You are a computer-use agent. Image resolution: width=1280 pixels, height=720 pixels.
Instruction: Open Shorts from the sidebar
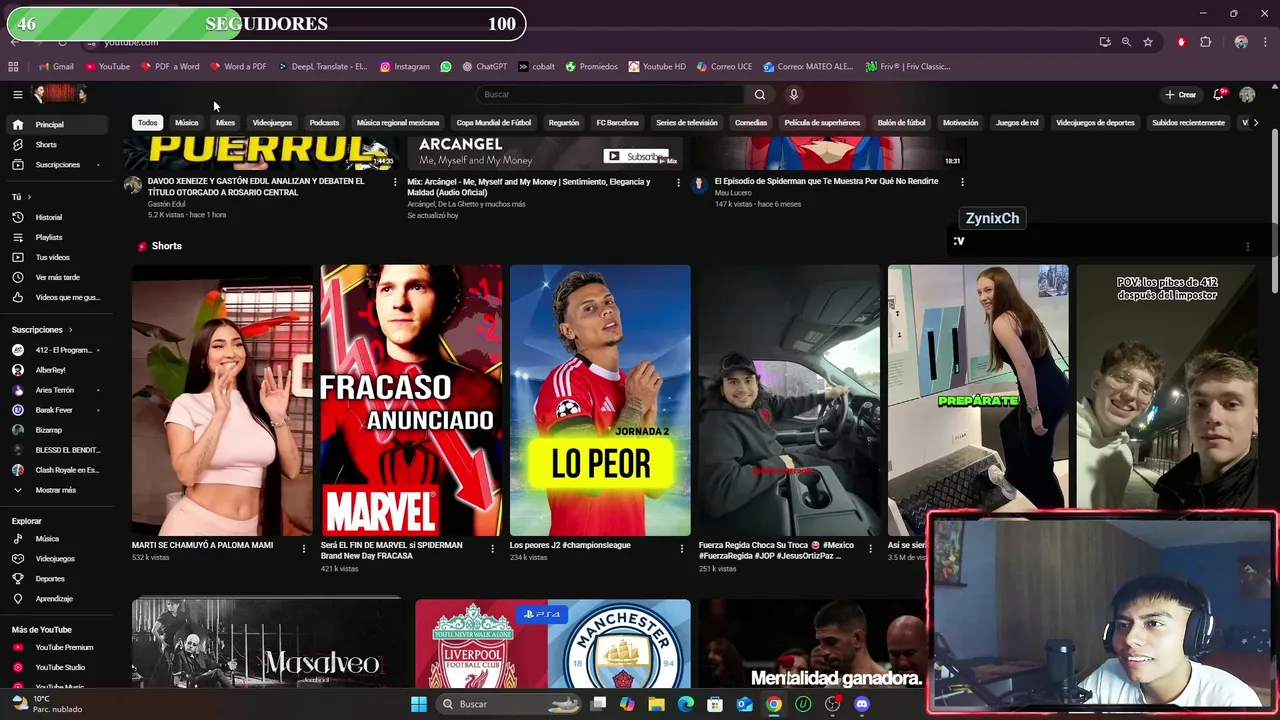(57, 145)
